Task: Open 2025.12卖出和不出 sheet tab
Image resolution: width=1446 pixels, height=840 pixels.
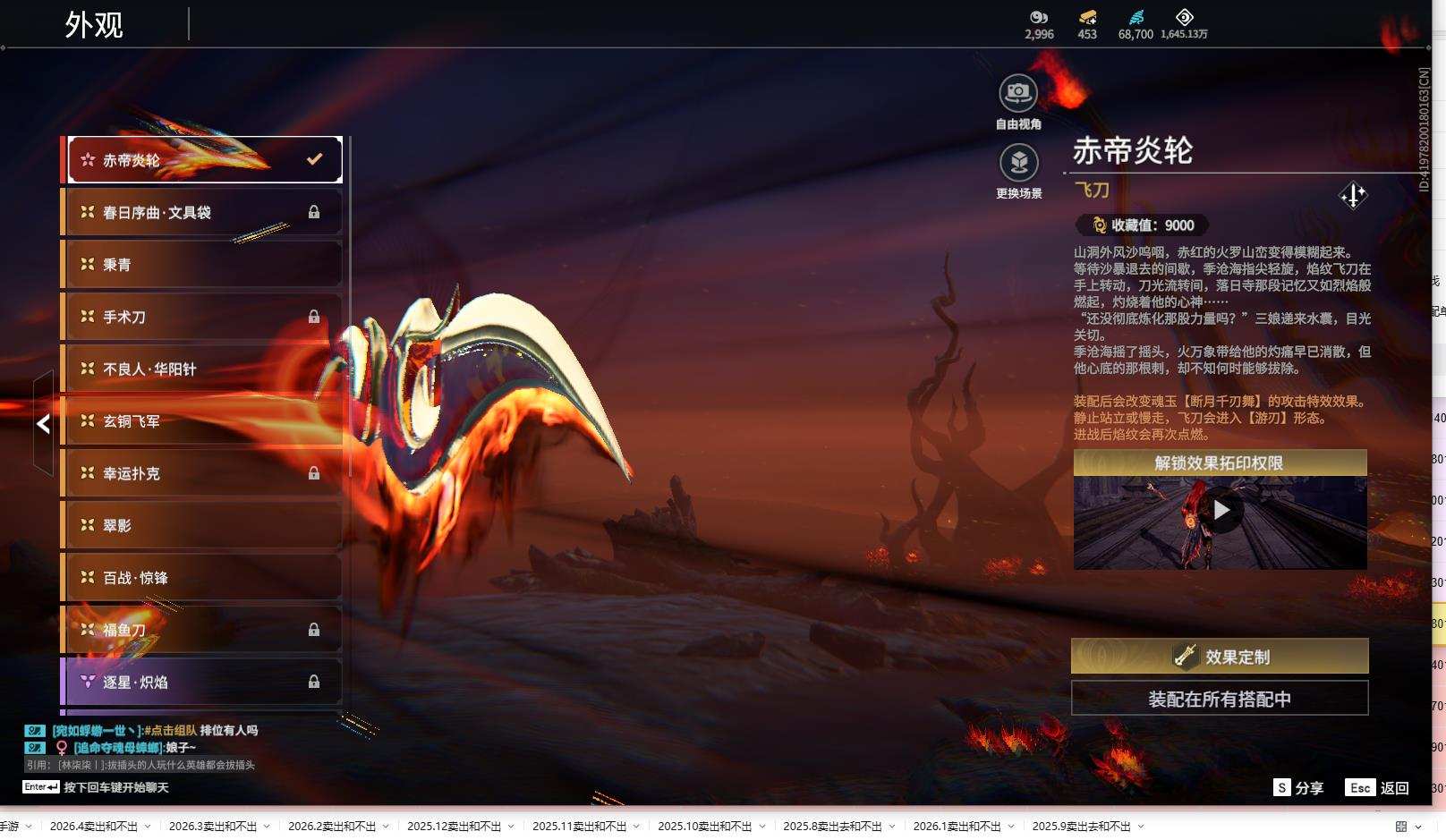Action: tap(455, 826)
